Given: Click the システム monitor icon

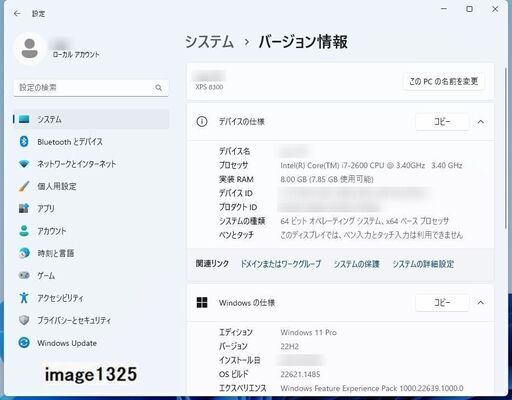Looking at the screenshot, I should point(24,119).
